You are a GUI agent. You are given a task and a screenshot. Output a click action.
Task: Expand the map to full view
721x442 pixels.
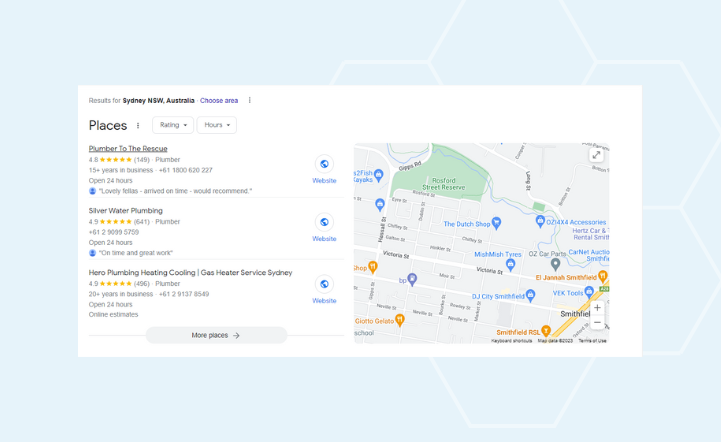(x=596, y=155)
